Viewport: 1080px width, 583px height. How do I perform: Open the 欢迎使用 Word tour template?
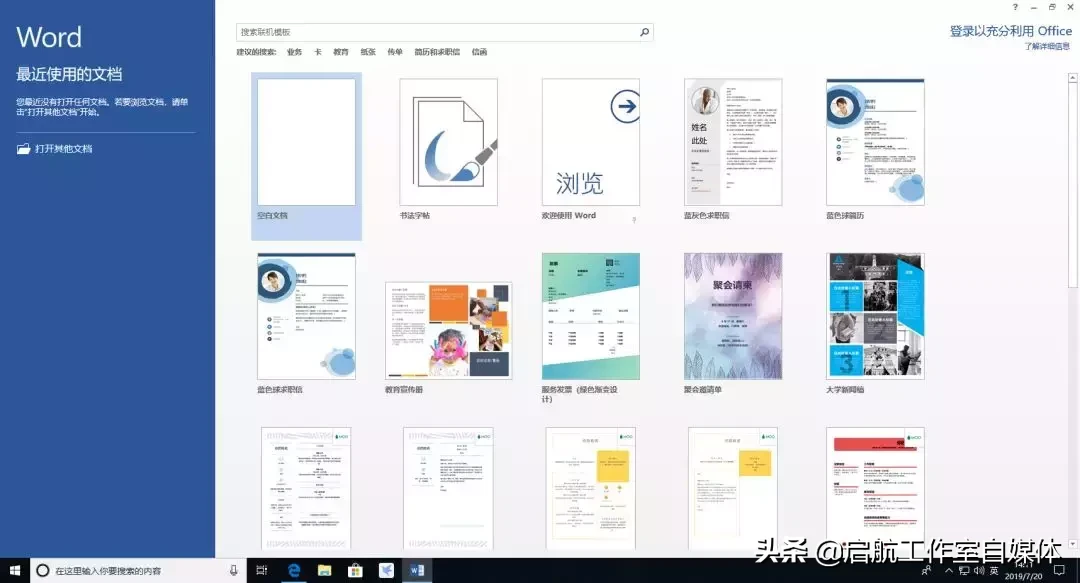coord(590,140)
